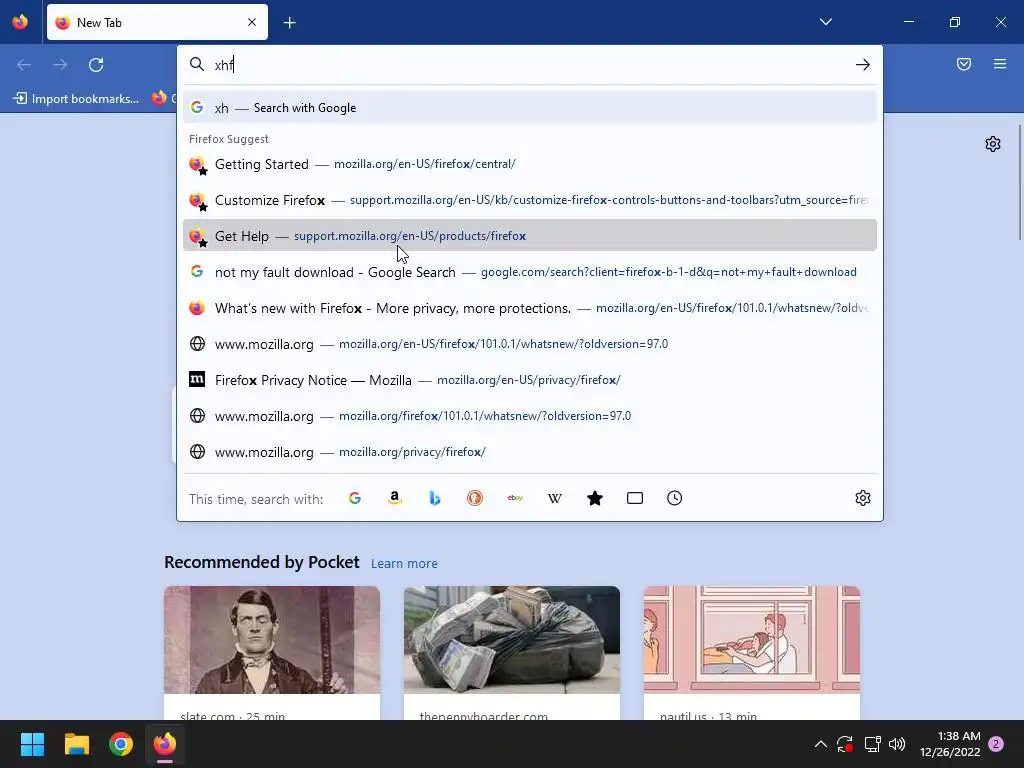Open What's new with Firefox suggestion

pos(530,308)
